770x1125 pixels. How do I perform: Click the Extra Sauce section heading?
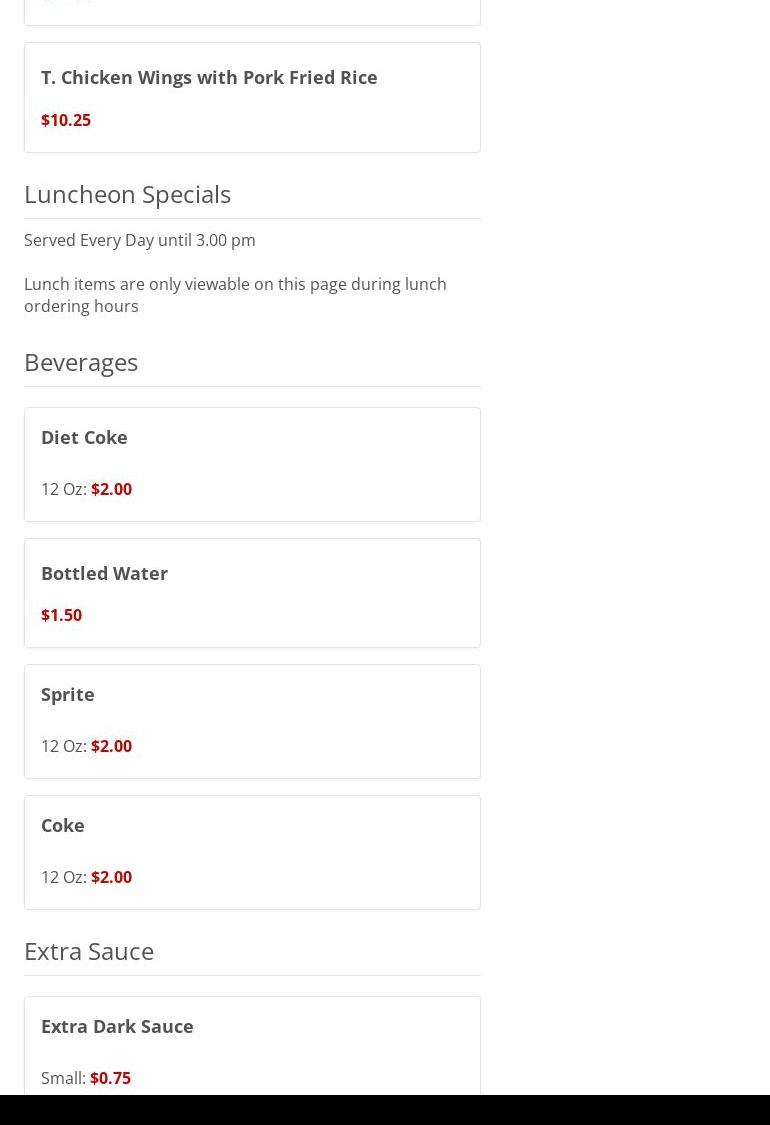click(x=89, y=951)
